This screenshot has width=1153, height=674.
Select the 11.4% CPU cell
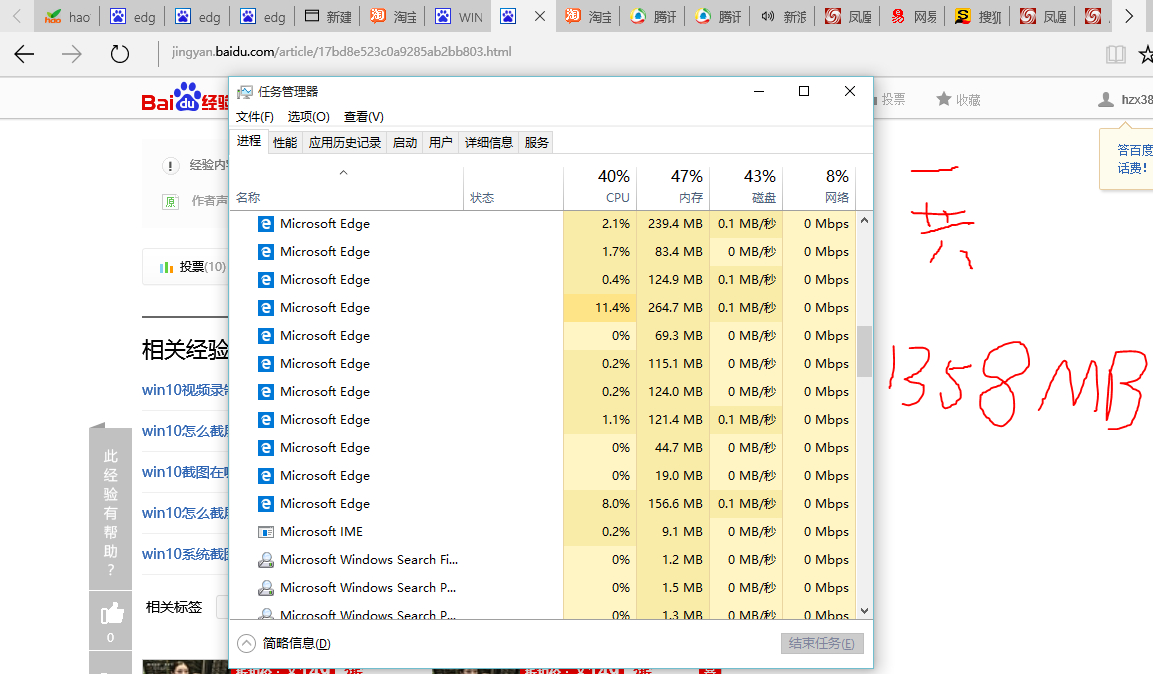coord(601,308)
